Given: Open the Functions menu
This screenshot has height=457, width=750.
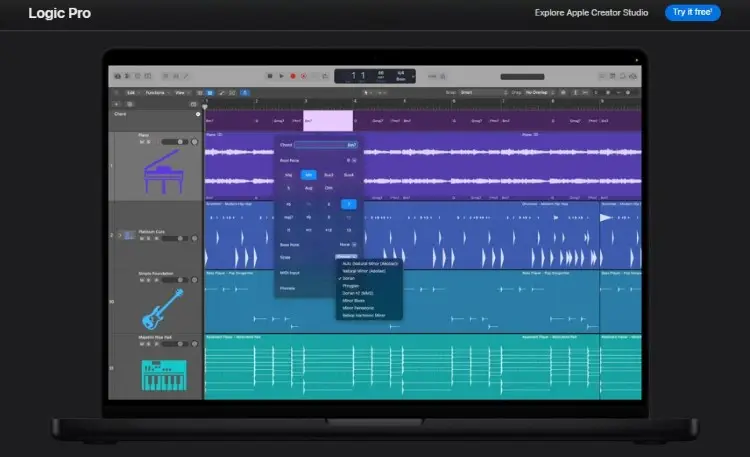Looking at the screenshot, I should [157, 93].
